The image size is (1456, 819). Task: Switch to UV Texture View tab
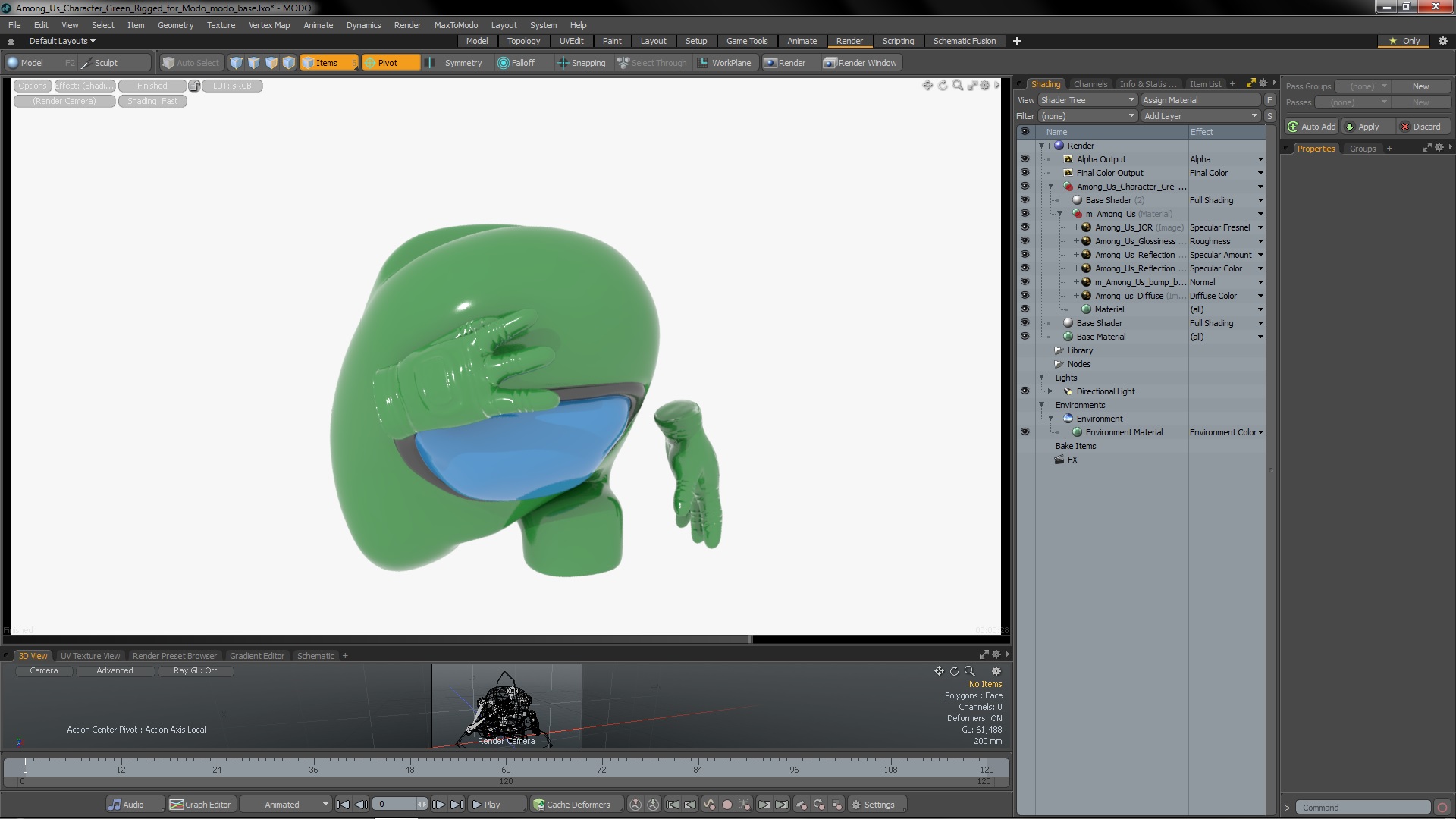coord(90,656)
